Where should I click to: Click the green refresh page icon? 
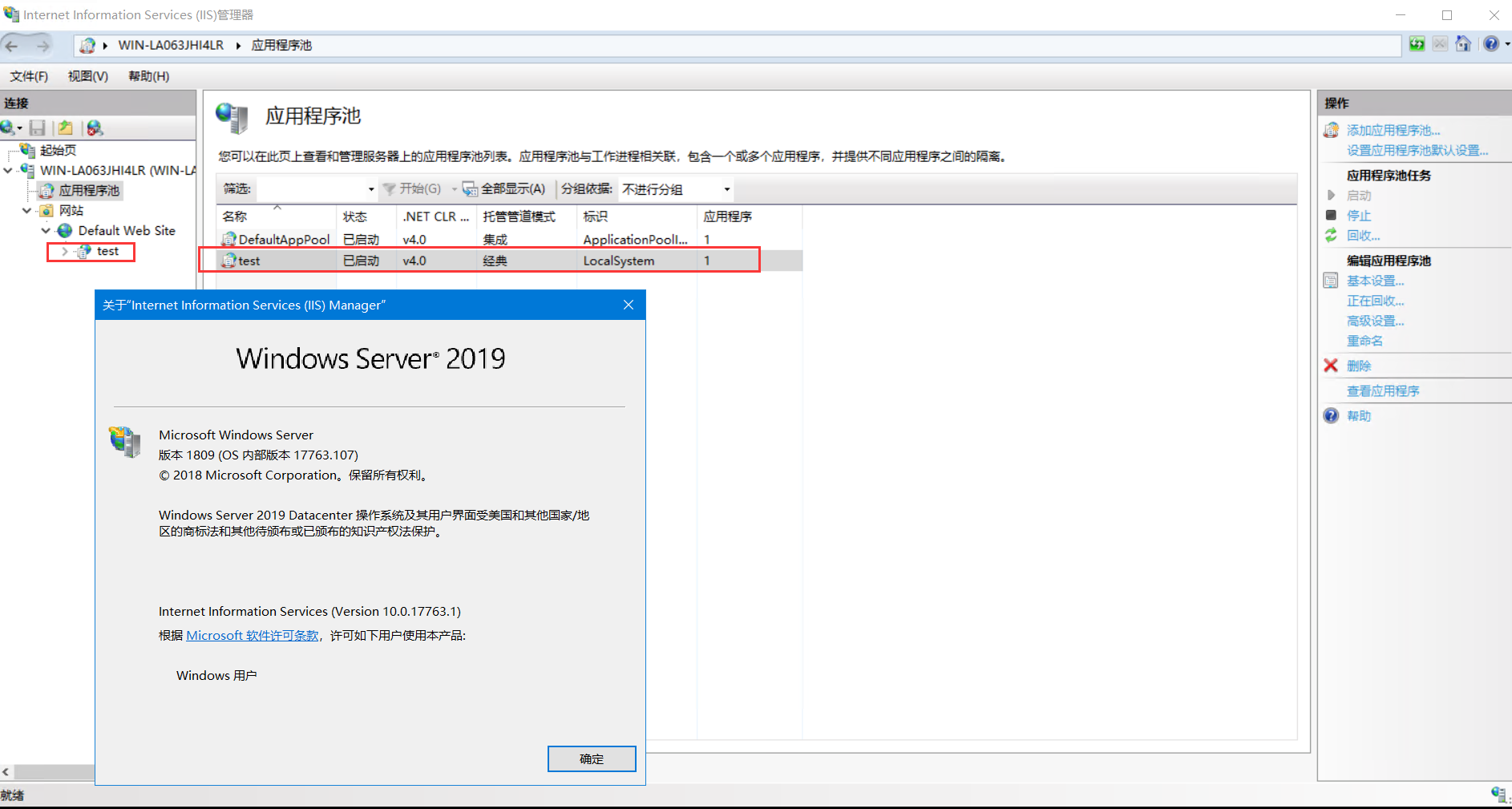[x=1417, y=44]
